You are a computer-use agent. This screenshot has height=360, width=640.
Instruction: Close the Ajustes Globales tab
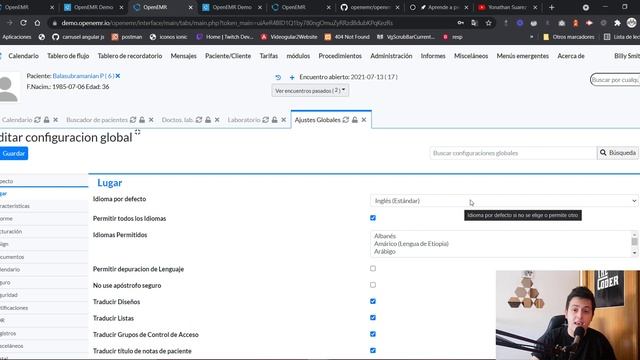(x=364, y=120)
